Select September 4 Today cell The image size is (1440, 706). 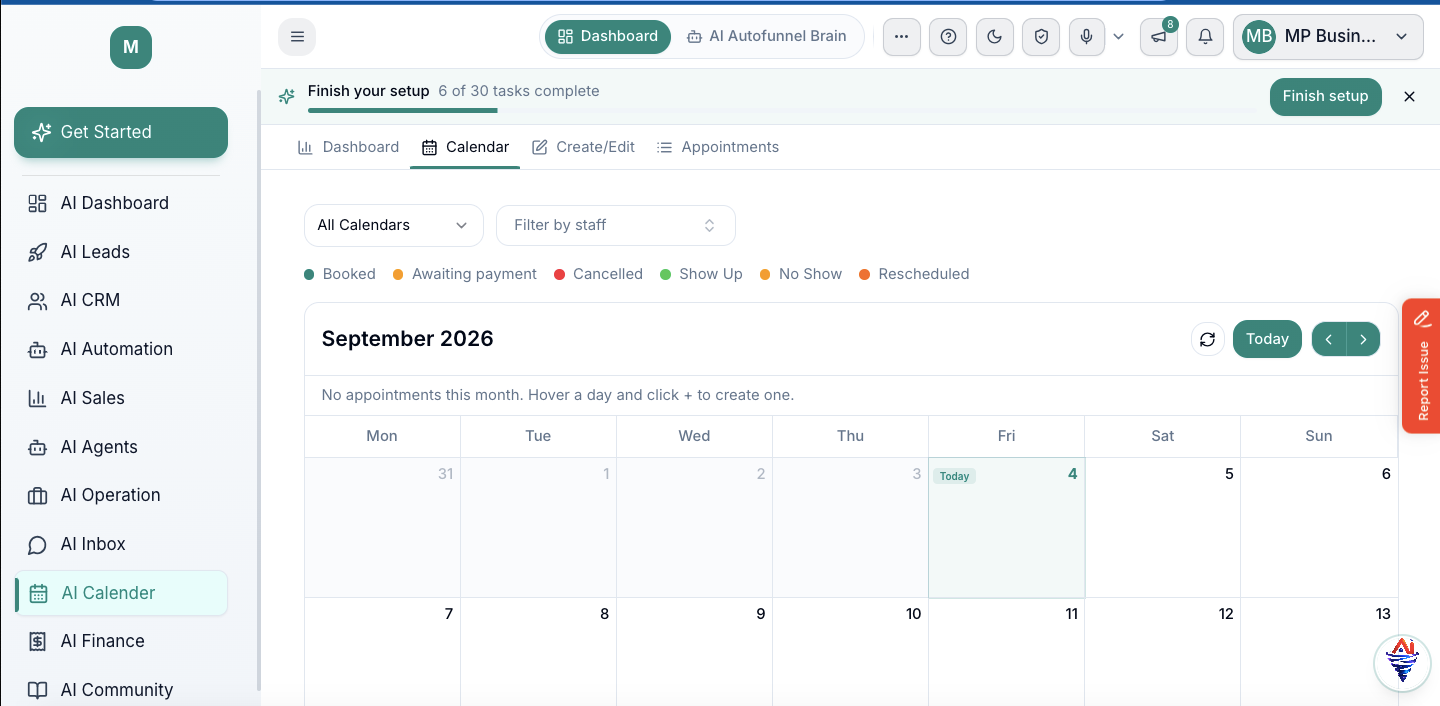[x=1007, y=528]
